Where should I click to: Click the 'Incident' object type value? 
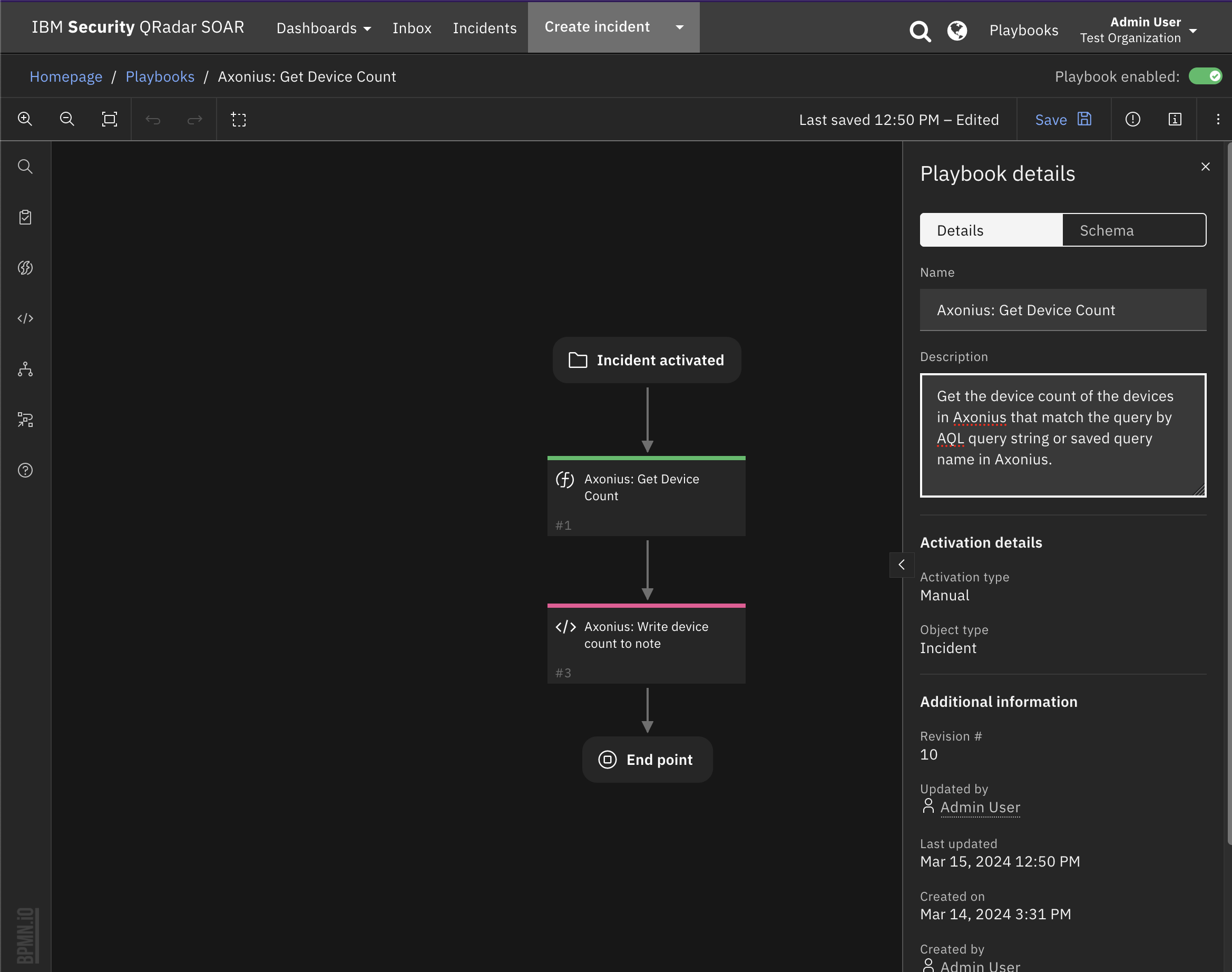[948, 648]
